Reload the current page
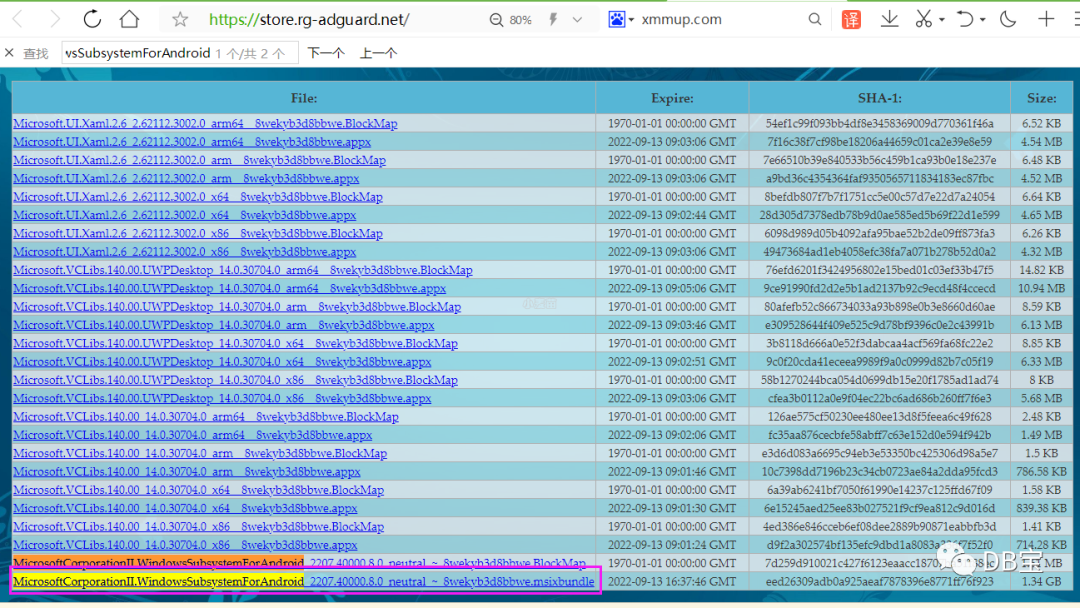1080x608 pixels. [92, 19]
